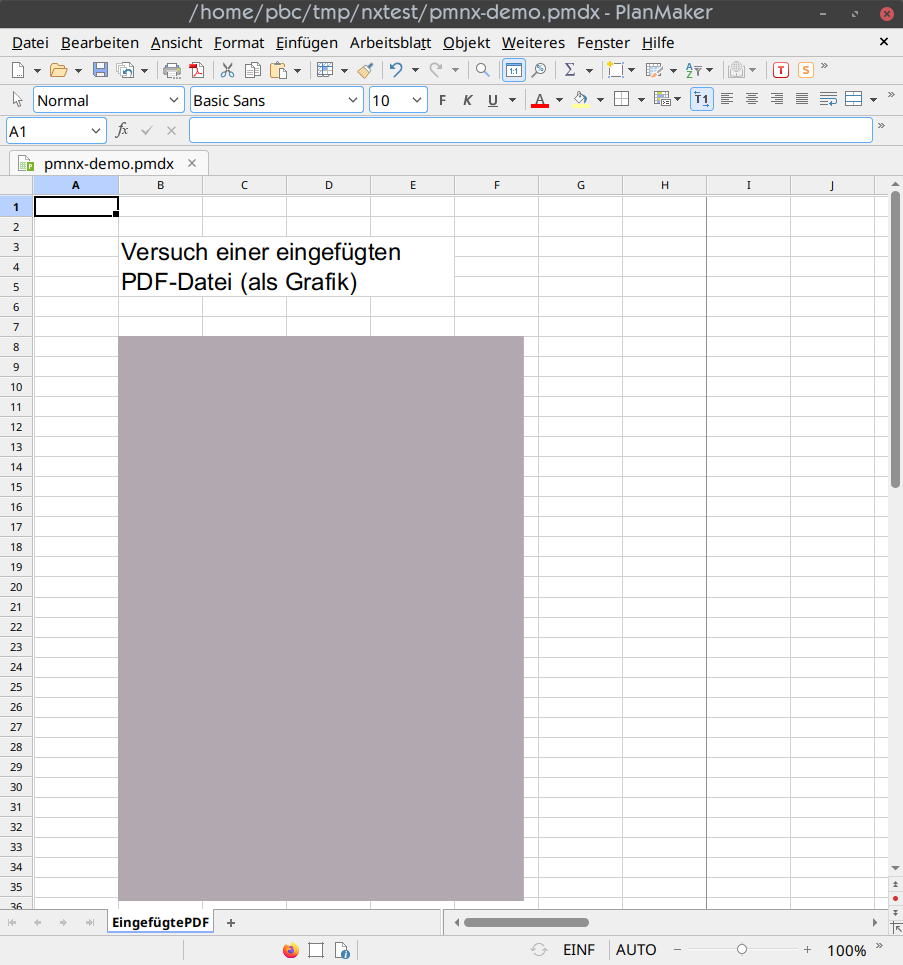Viewport: 903px width, 965px height.
Task: Select column G header
Action: click(580, 185)
